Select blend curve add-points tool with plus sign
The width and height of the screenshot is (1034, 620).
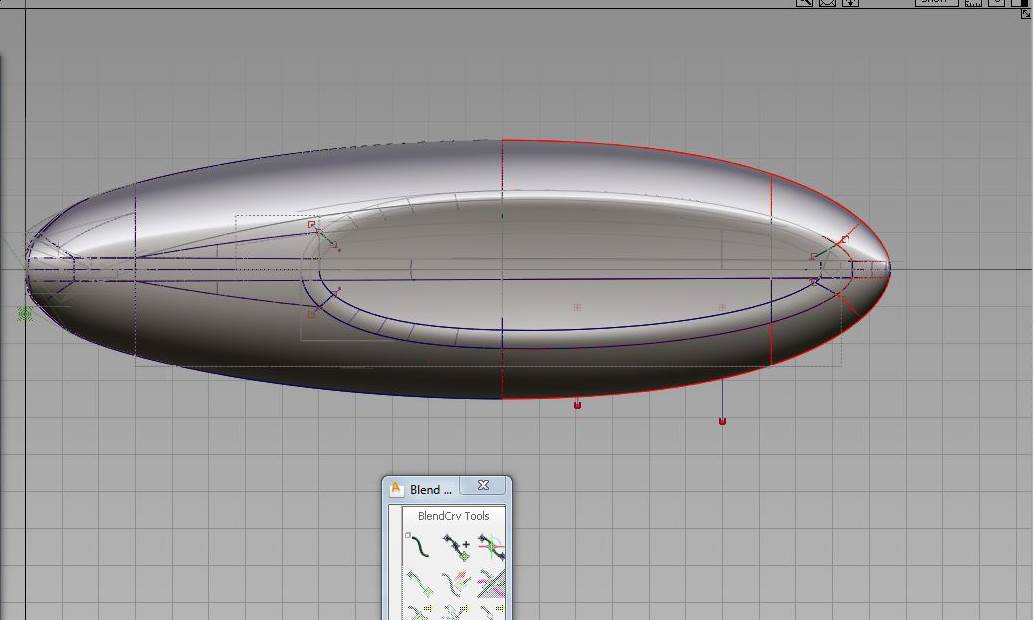click(x=456, y=546)
